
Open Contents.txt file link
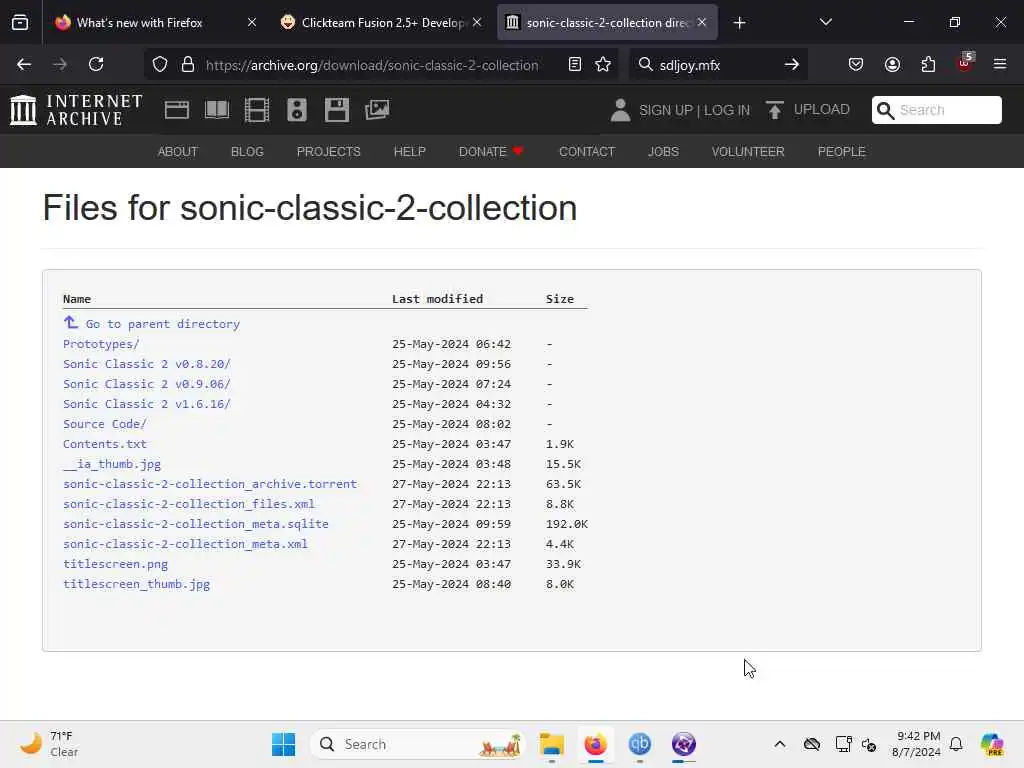pos(104,444)
